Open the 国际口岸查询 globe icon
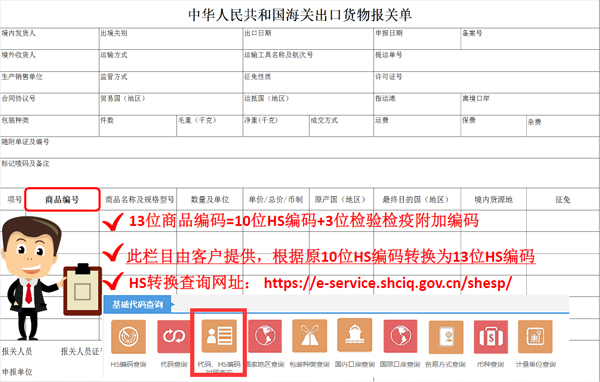Screen dimensions: 600x382 400,336
